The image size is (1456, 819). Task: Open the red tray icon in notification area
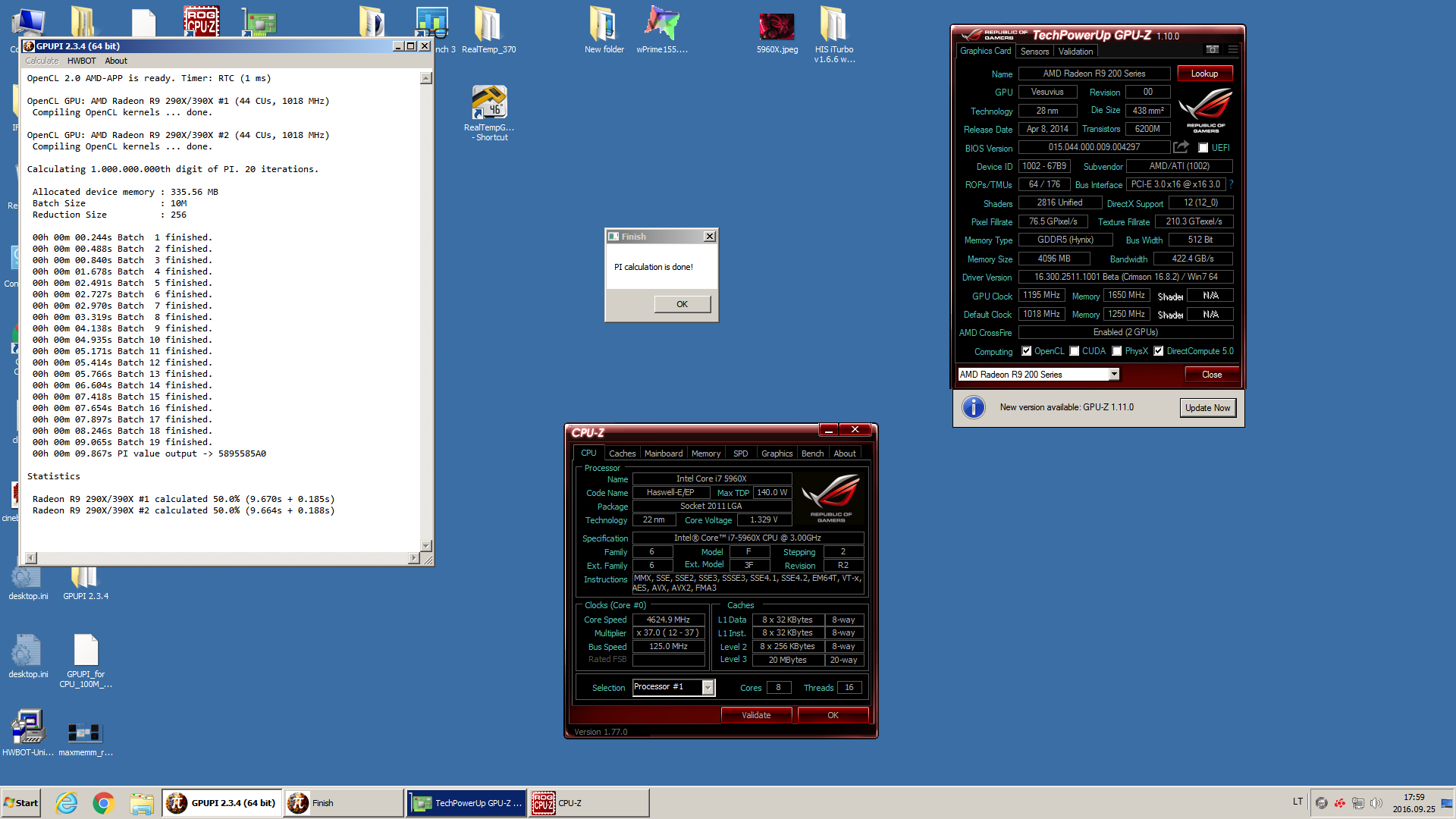tap(1340, 803)
